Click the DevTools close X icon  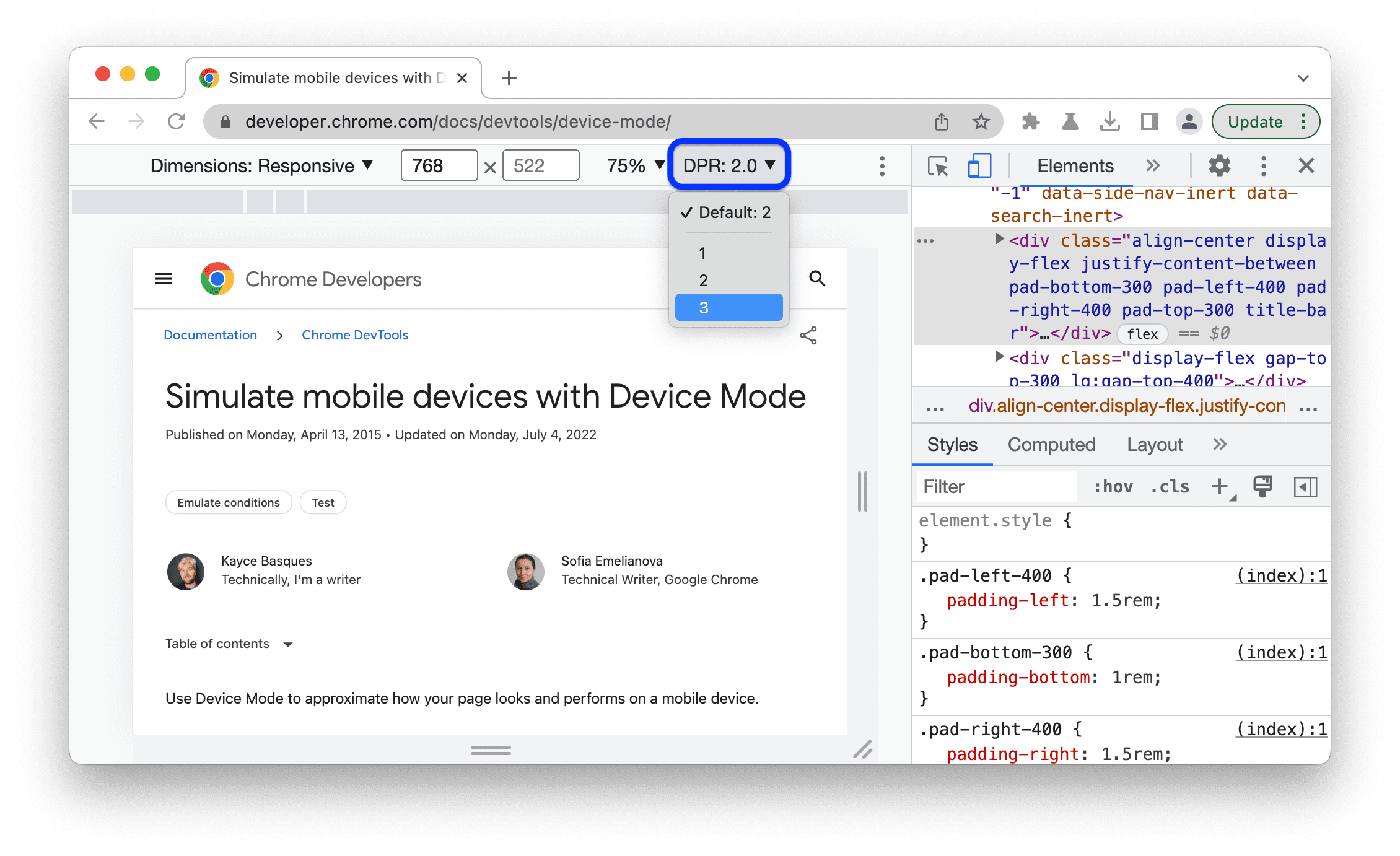tap(1307, 165)
